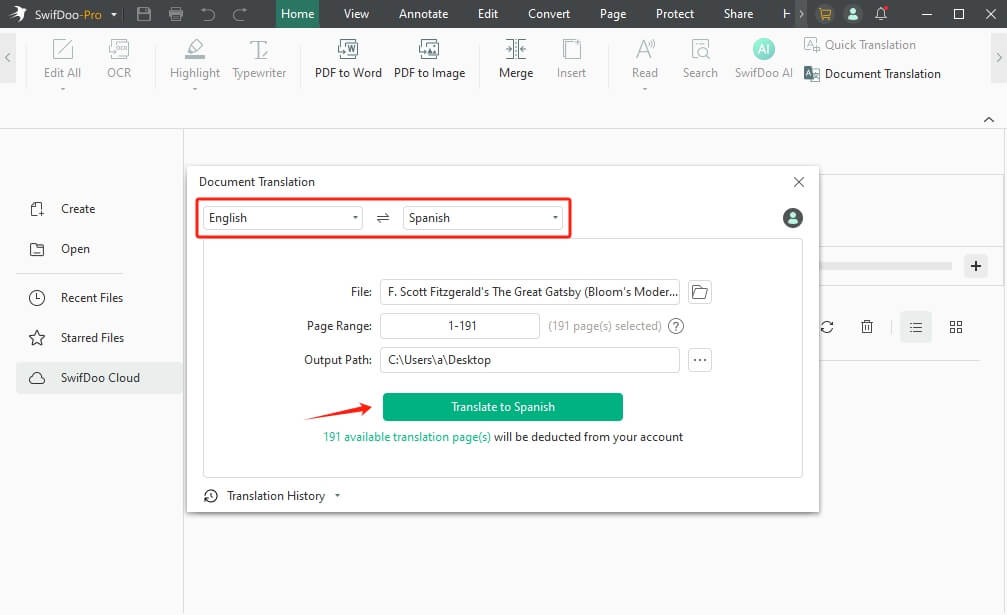
Task: Click Quick Translation in ribbon
Action: [x=860, y=44]
